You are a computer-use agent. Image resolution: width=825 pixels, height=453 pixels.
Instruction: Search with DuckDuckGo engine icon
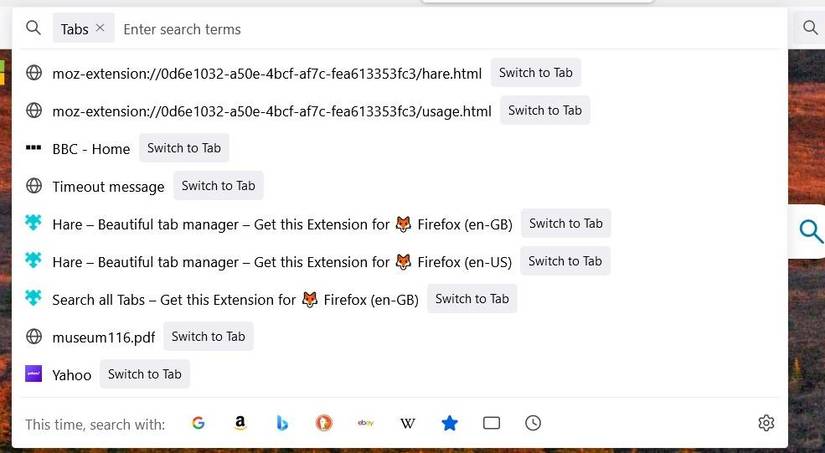click(x=324, y=423)
